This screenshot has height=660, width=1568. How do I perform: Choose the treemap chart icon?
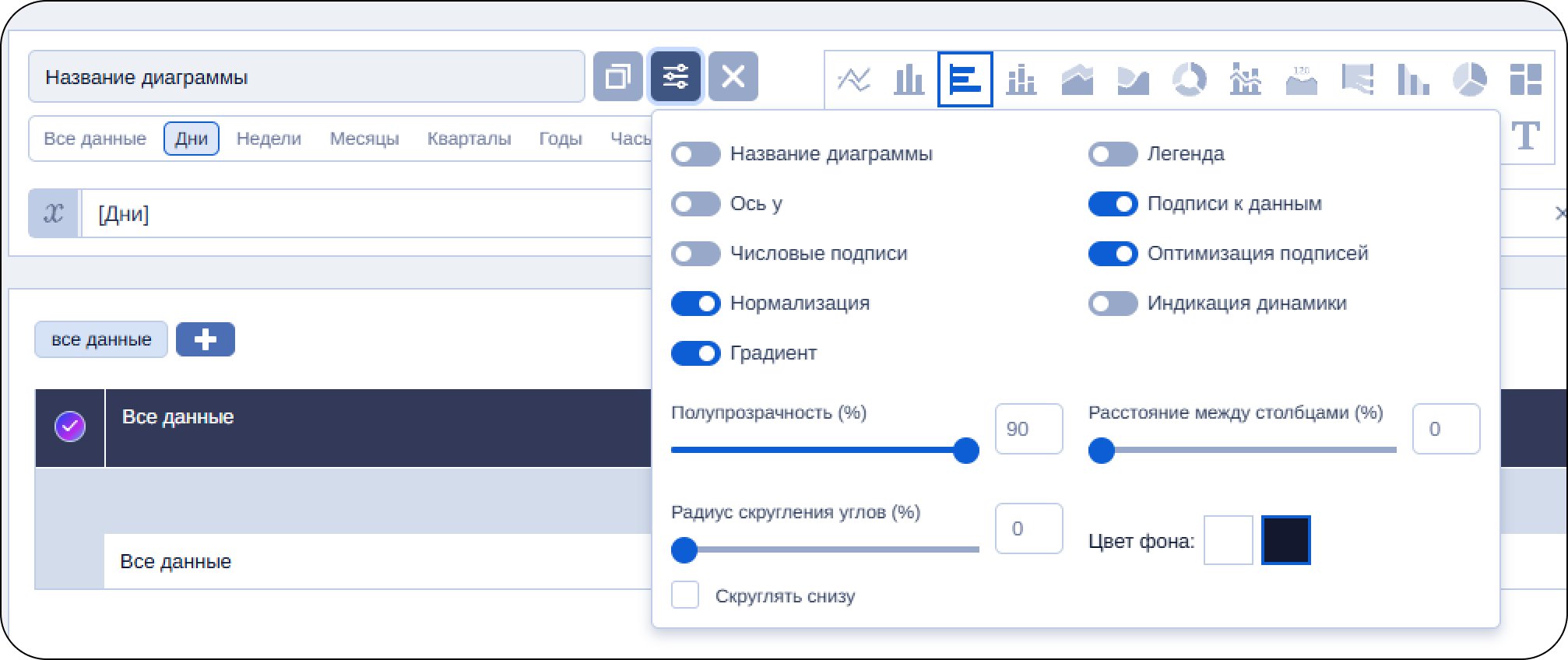tap(1525, 79)
